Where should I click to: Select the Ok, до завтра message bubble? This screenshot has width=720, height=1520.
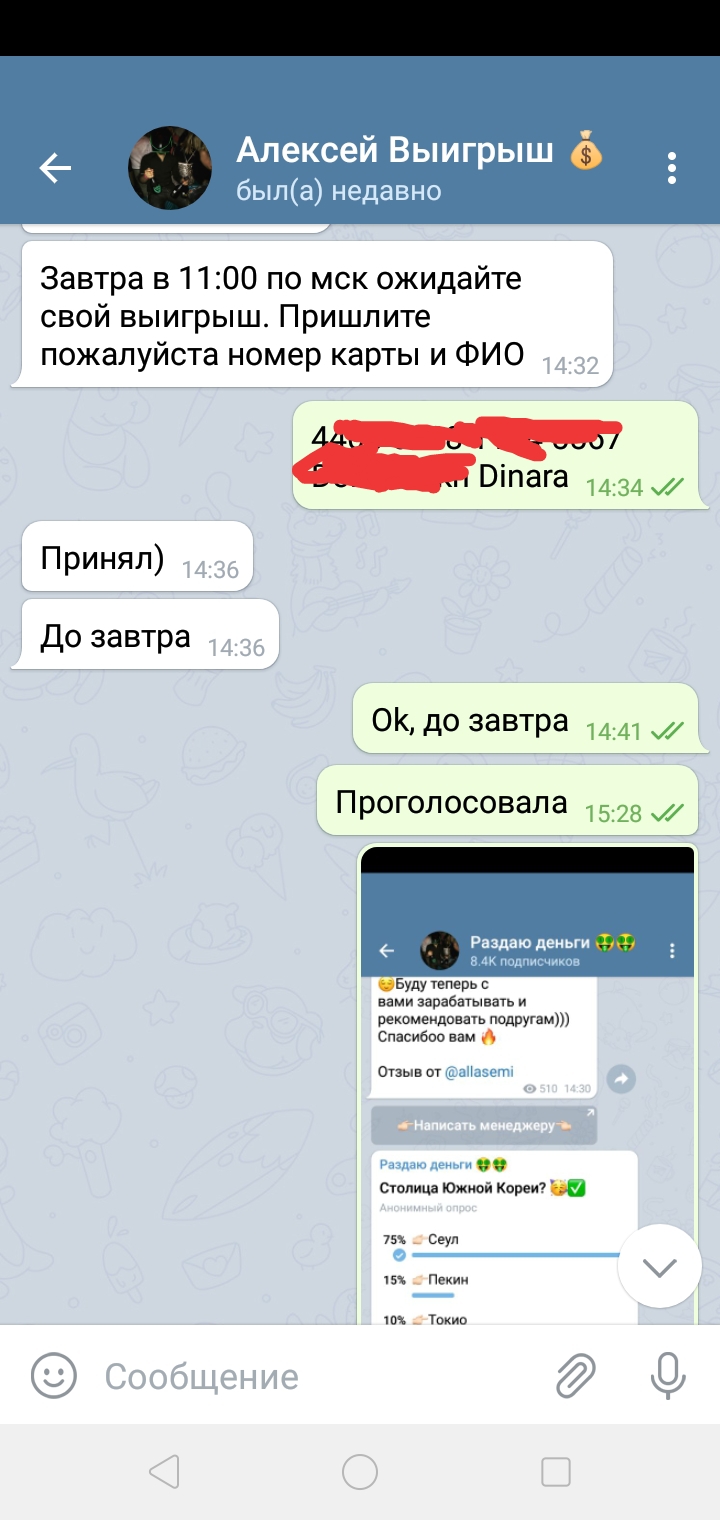525,718
